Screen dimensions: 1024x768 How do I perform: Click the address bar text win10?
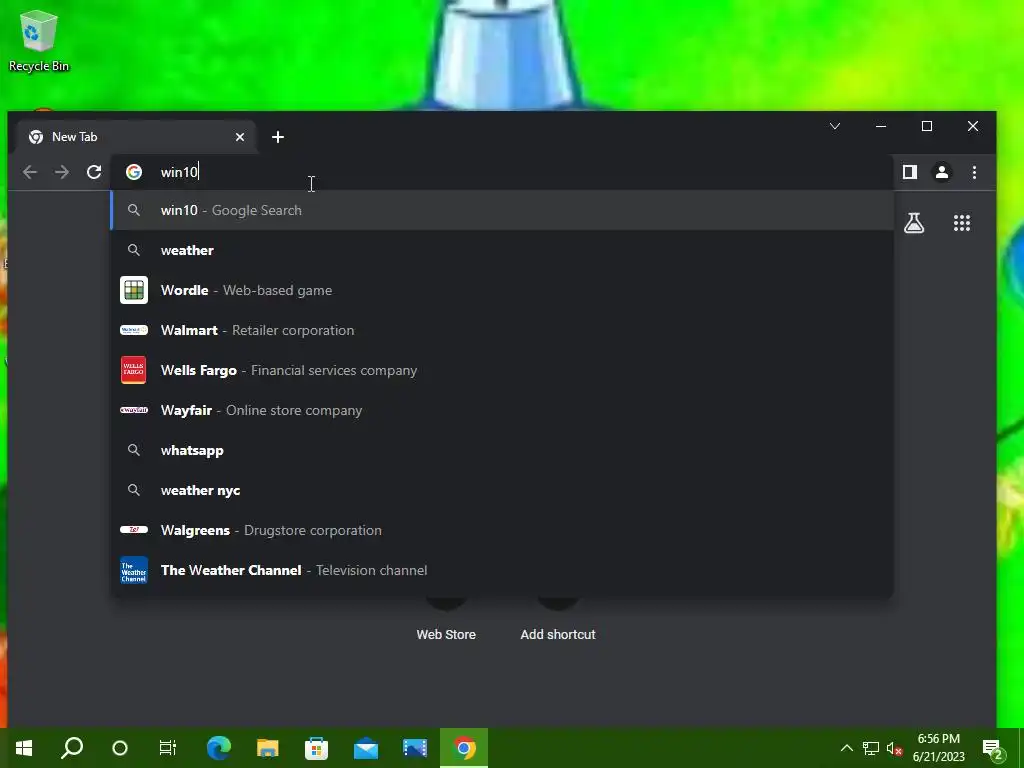(179, 172)
